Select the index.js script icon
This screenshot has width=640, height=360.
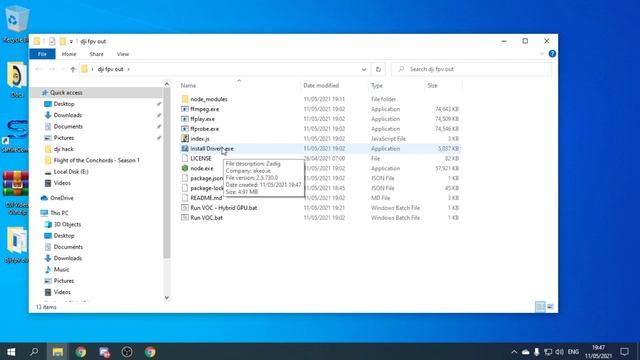[185, 139]
